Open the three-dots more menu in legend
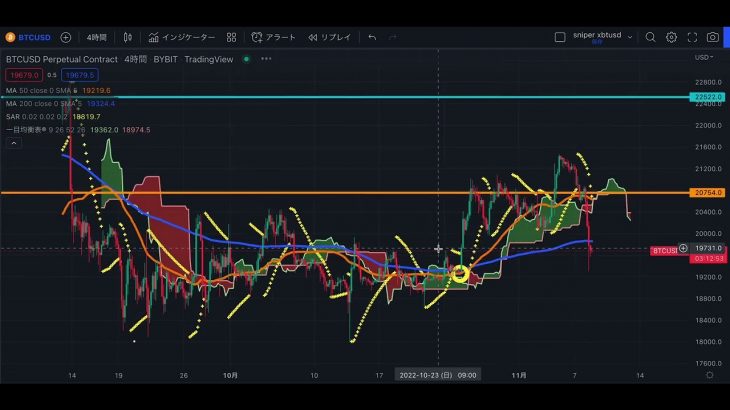 tap(266, 59)
